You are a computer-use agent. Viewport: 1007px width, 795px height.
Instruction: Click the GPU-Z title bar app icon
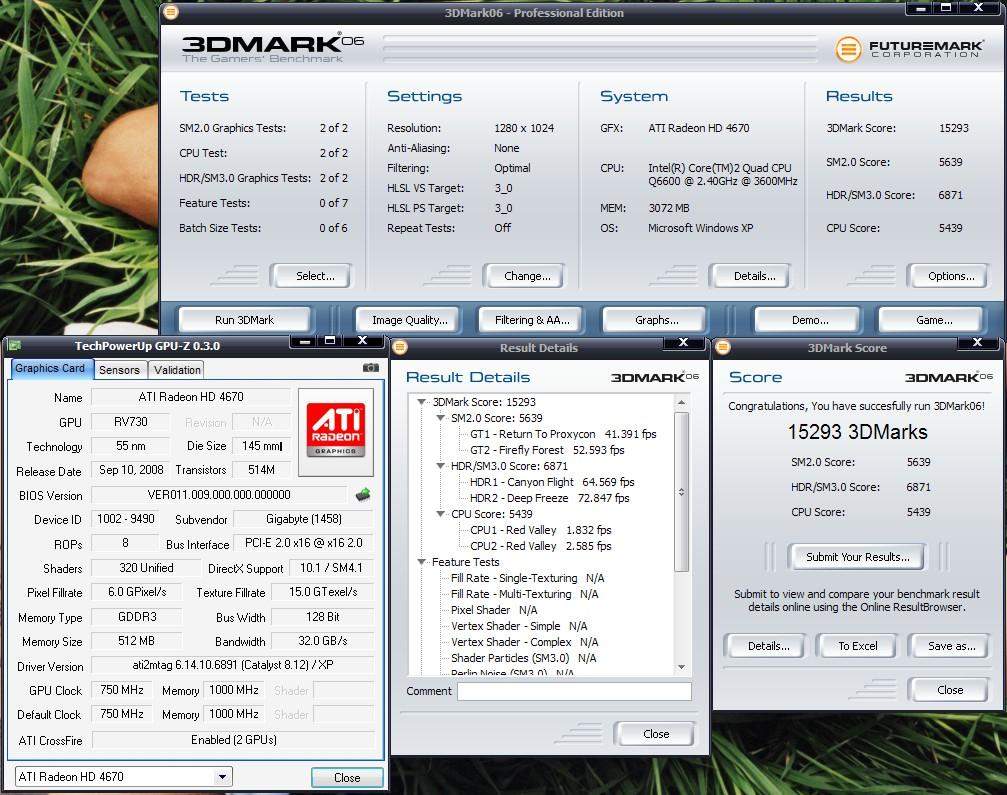pos(14,346)
